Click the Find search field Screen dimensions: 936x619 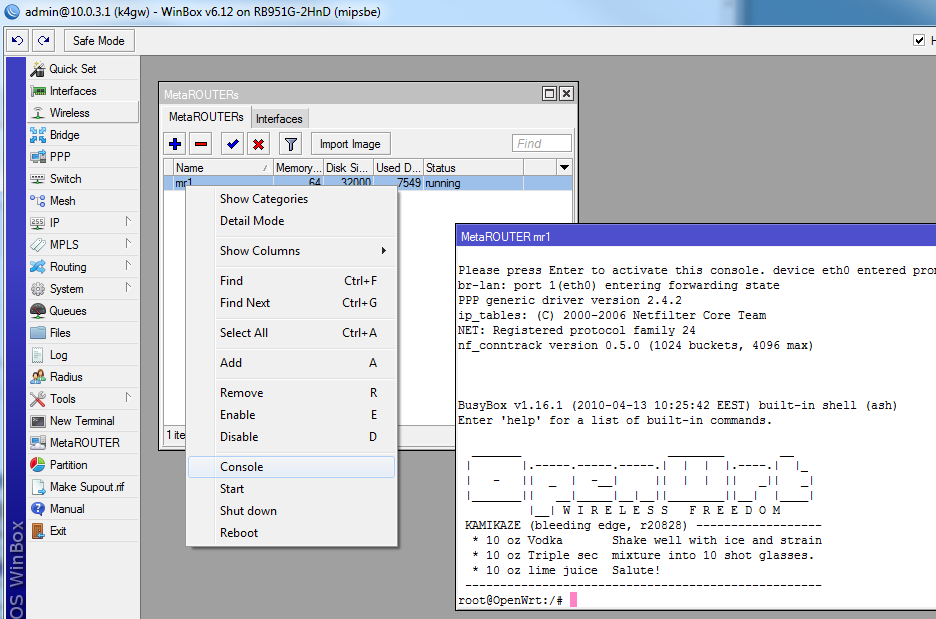541,144
